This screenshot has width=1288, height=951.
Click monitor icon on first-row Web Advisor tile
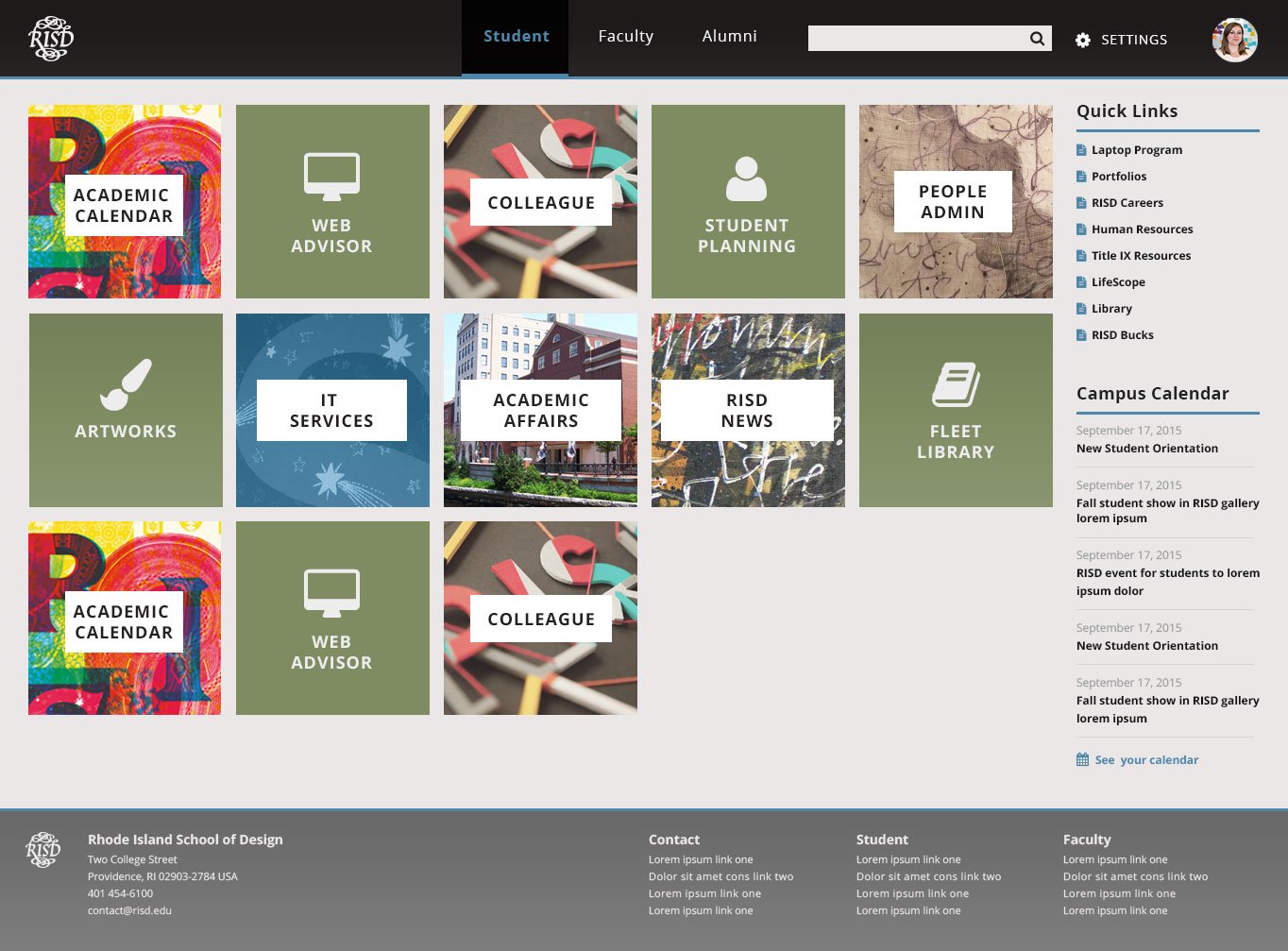point(331,177)
